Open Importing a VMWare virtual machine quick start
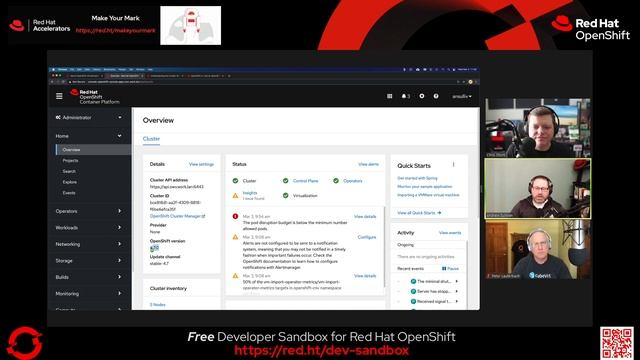 tap(428, 195)
